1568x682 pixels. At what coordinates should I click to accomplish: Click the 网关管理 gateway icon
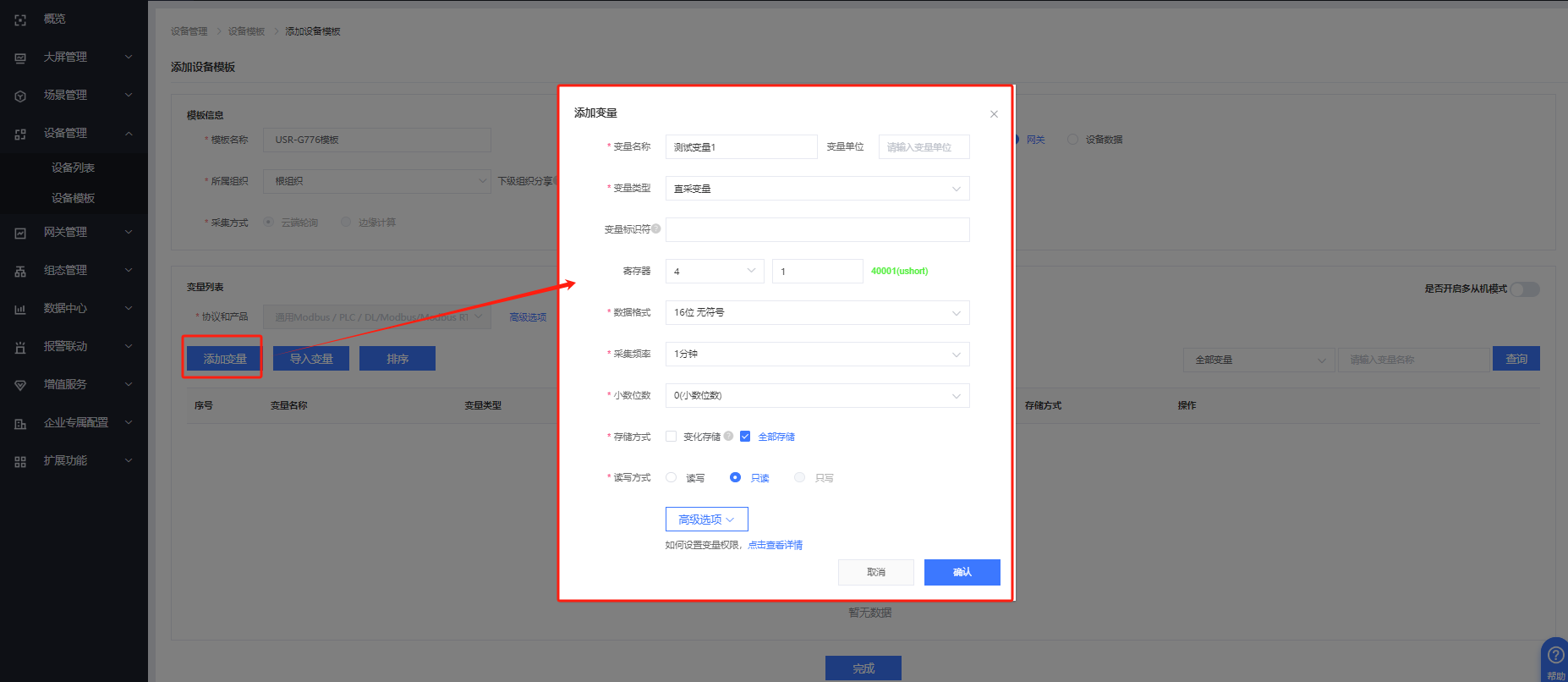[x=20, y=233]
